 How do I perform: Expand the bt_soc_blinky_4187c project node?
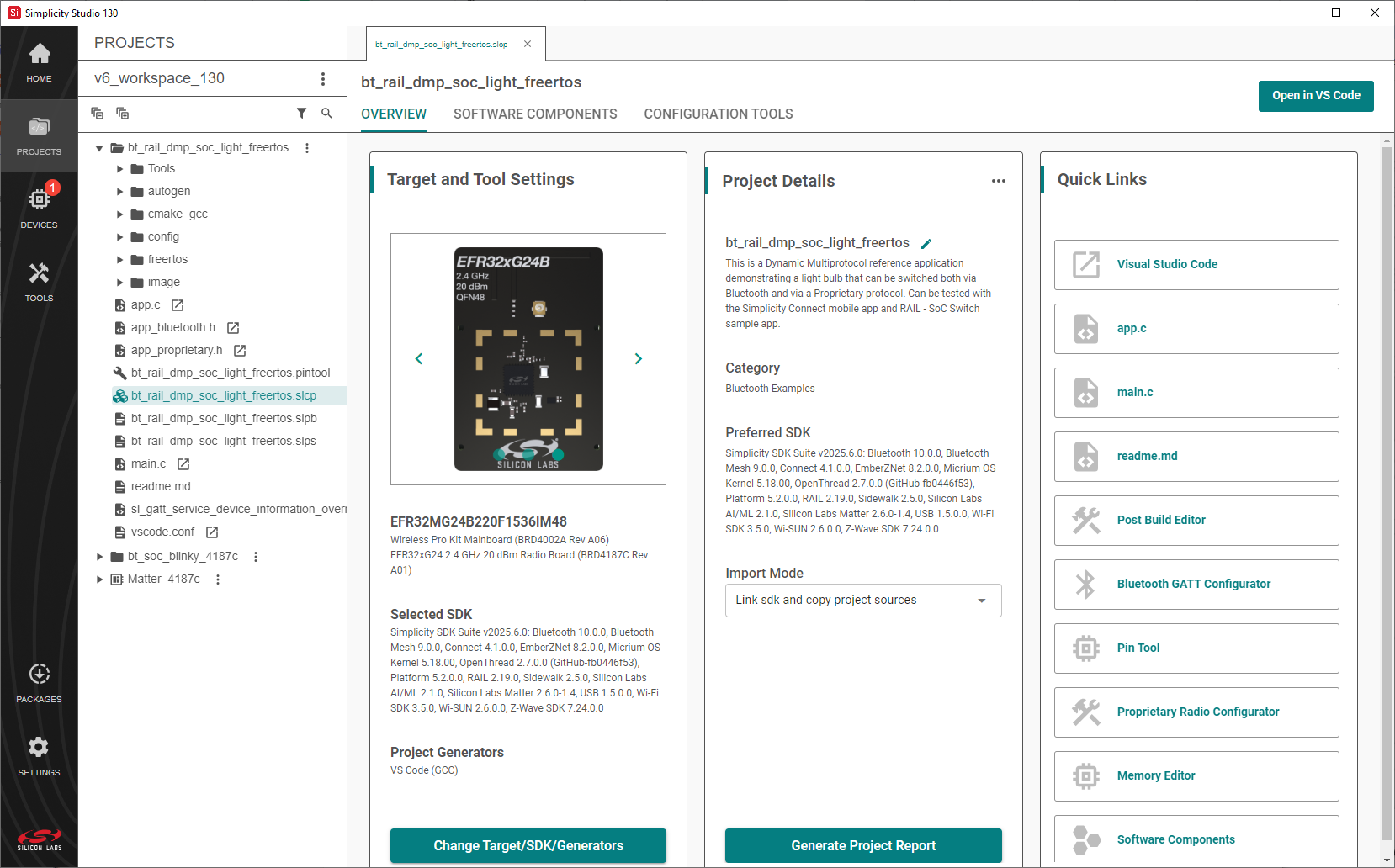99,556
